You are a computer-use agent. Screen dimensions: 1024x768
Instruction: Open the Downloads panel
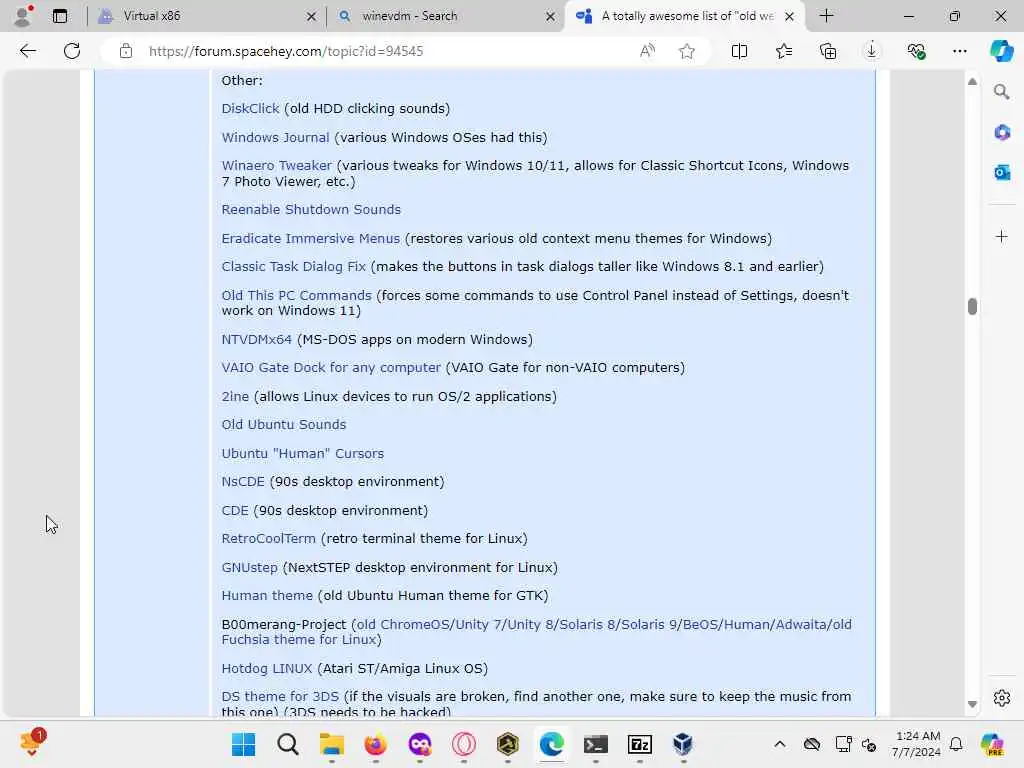click(872, 51)
